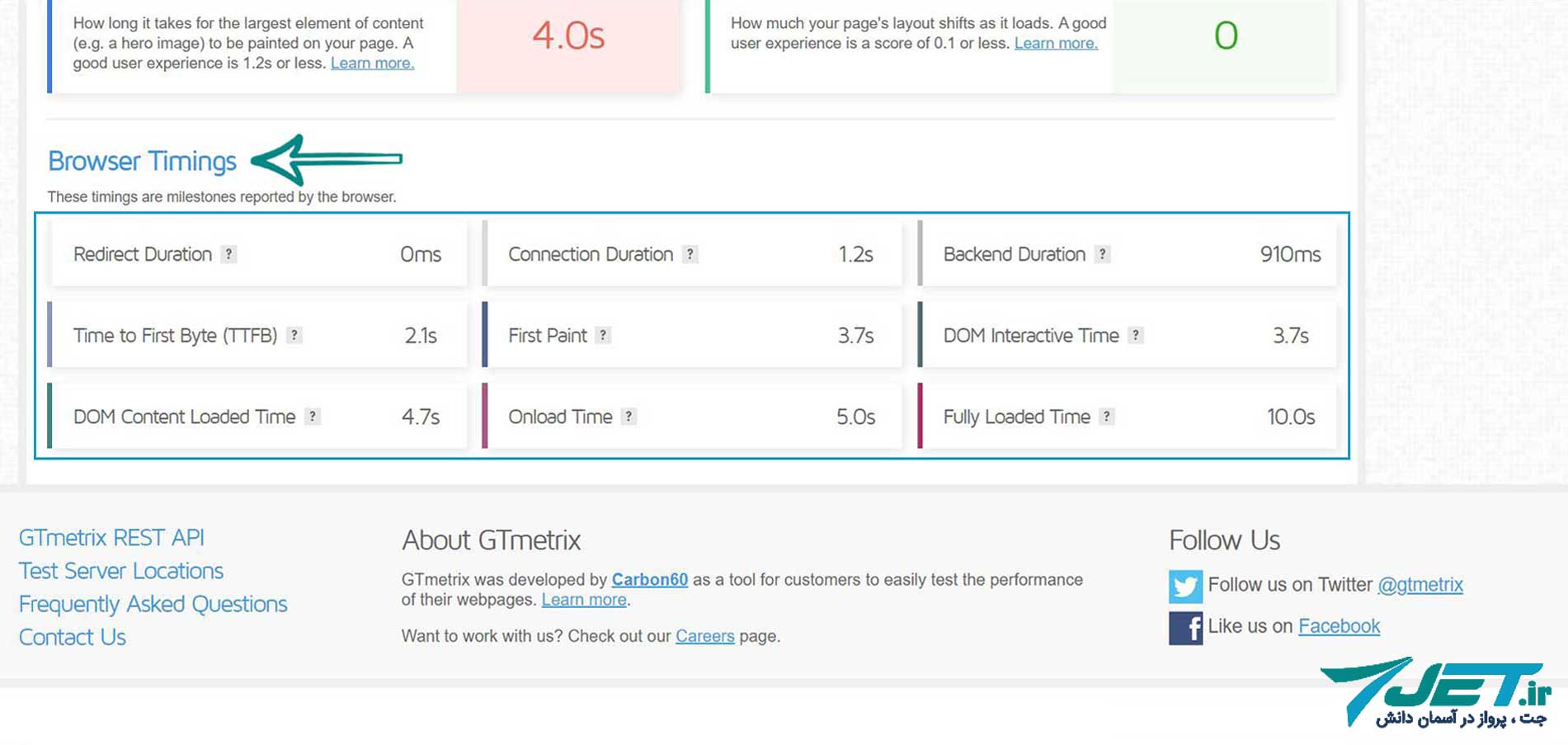This screenshot has width=1568, height=745.
Task: Click the Onload Time label
Action: coord(560,417)
